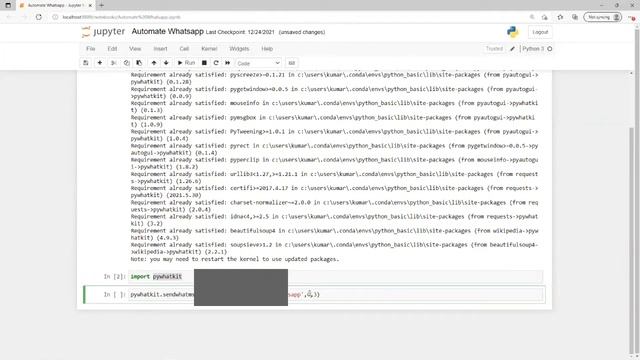The image size is (640, 360).
Task: Open the Edit menu
Action: tap(112, 49)
